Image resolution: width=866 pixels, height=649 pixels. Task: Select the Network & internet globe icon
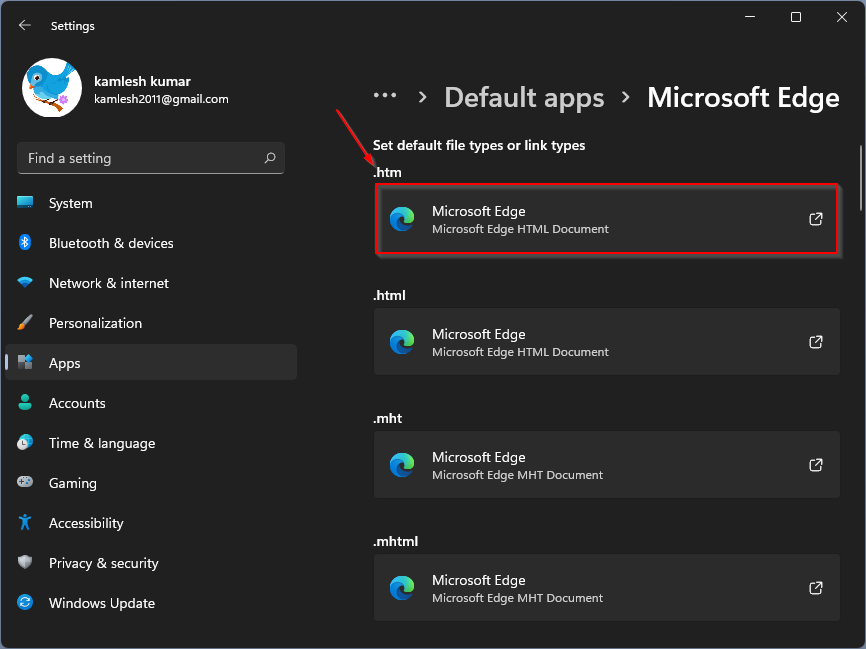(27, 283)
